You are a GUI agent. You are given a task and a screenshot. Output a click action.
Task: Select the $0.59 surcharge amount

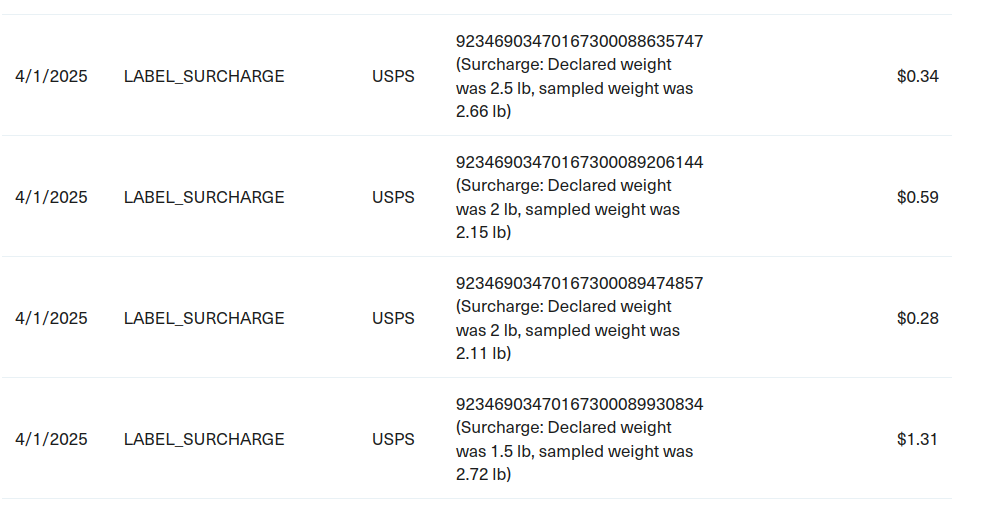tap(917, 197)
